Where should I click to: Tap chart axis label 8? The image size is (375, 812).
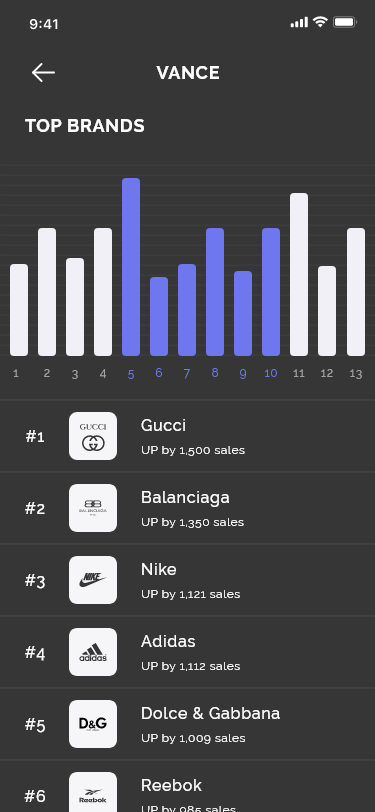click(x=215, y=373)
